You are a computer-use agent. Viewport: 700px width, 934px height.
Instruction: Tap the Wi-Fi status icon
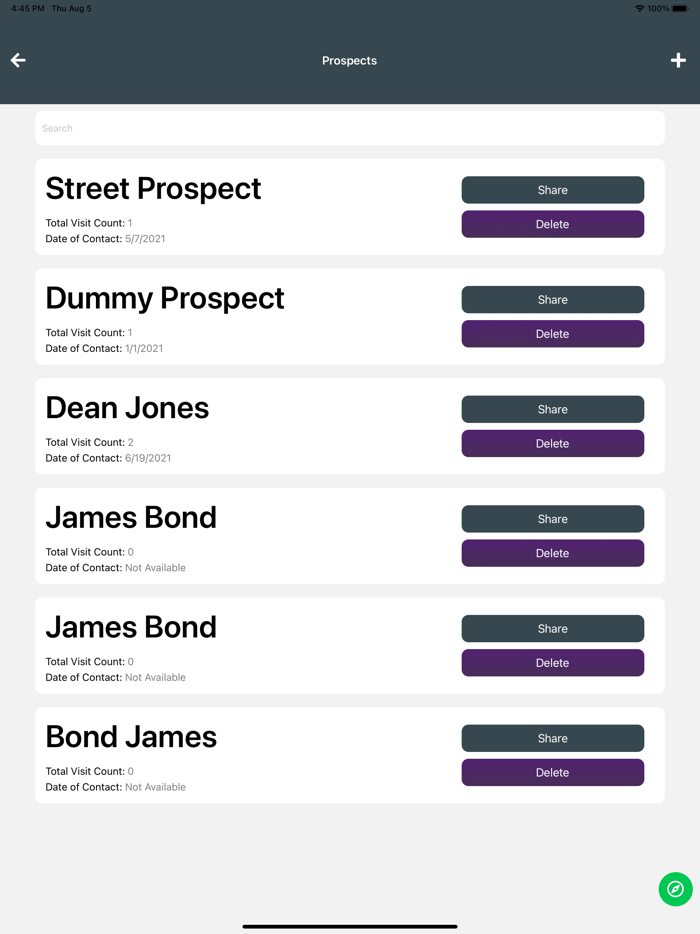(x=639, y=8)
